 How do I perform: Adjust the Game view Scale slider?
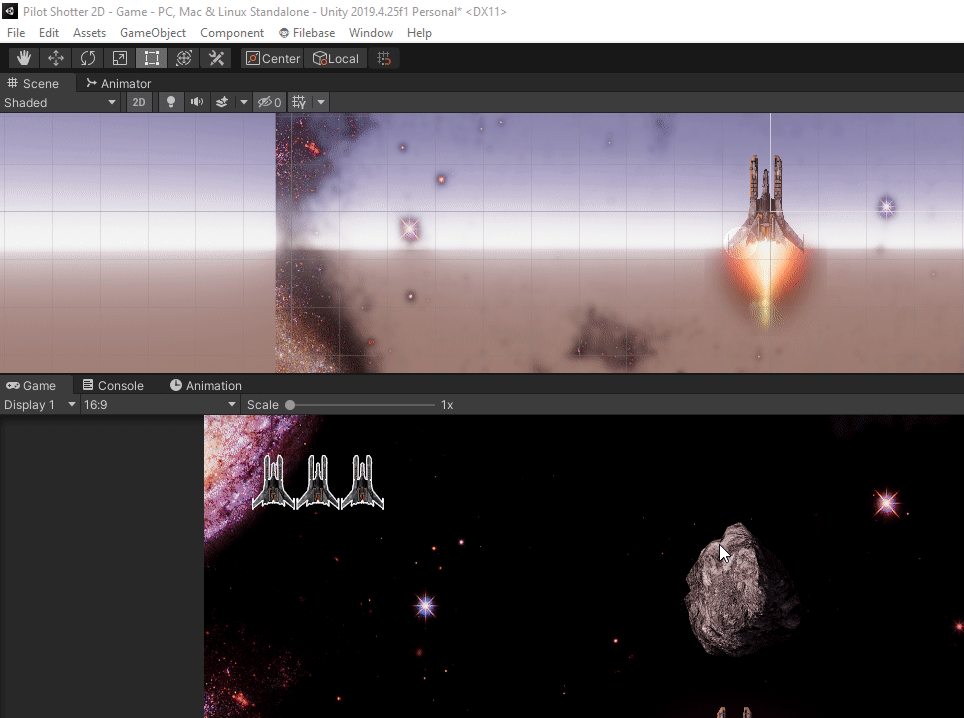362,404
